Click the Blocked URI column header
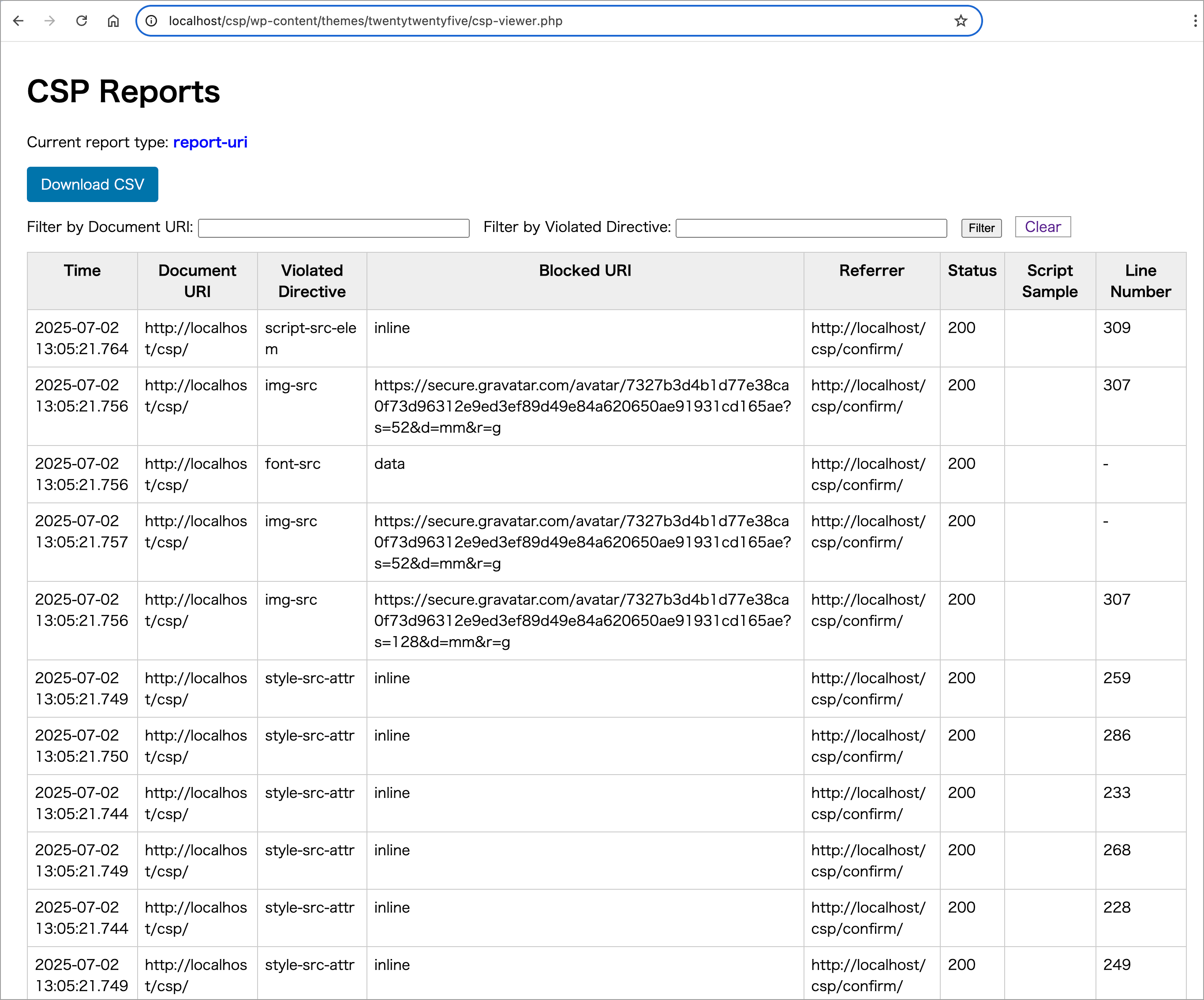Viewport: 1204px width, 1000px height. click(x=585, y=281)
